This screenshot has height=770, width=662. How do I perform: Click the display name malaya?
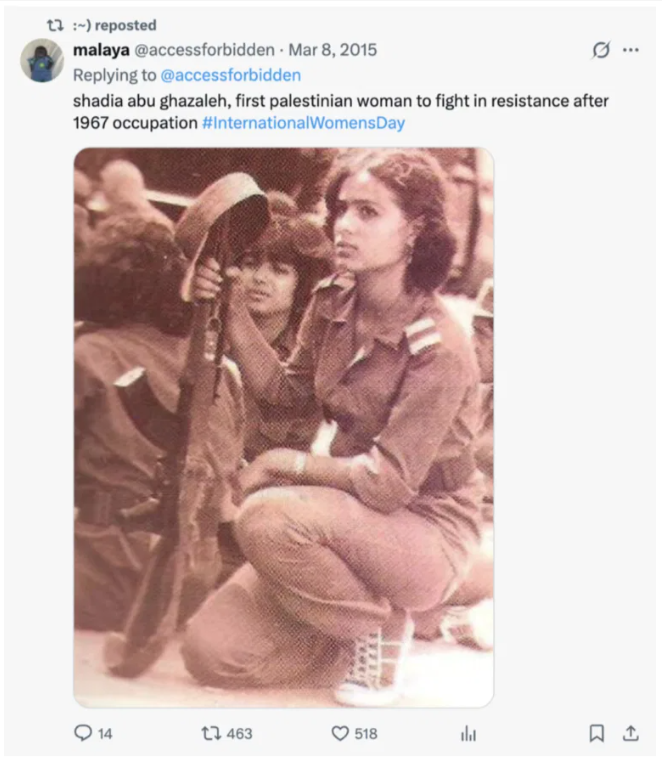tap(101, 50)
